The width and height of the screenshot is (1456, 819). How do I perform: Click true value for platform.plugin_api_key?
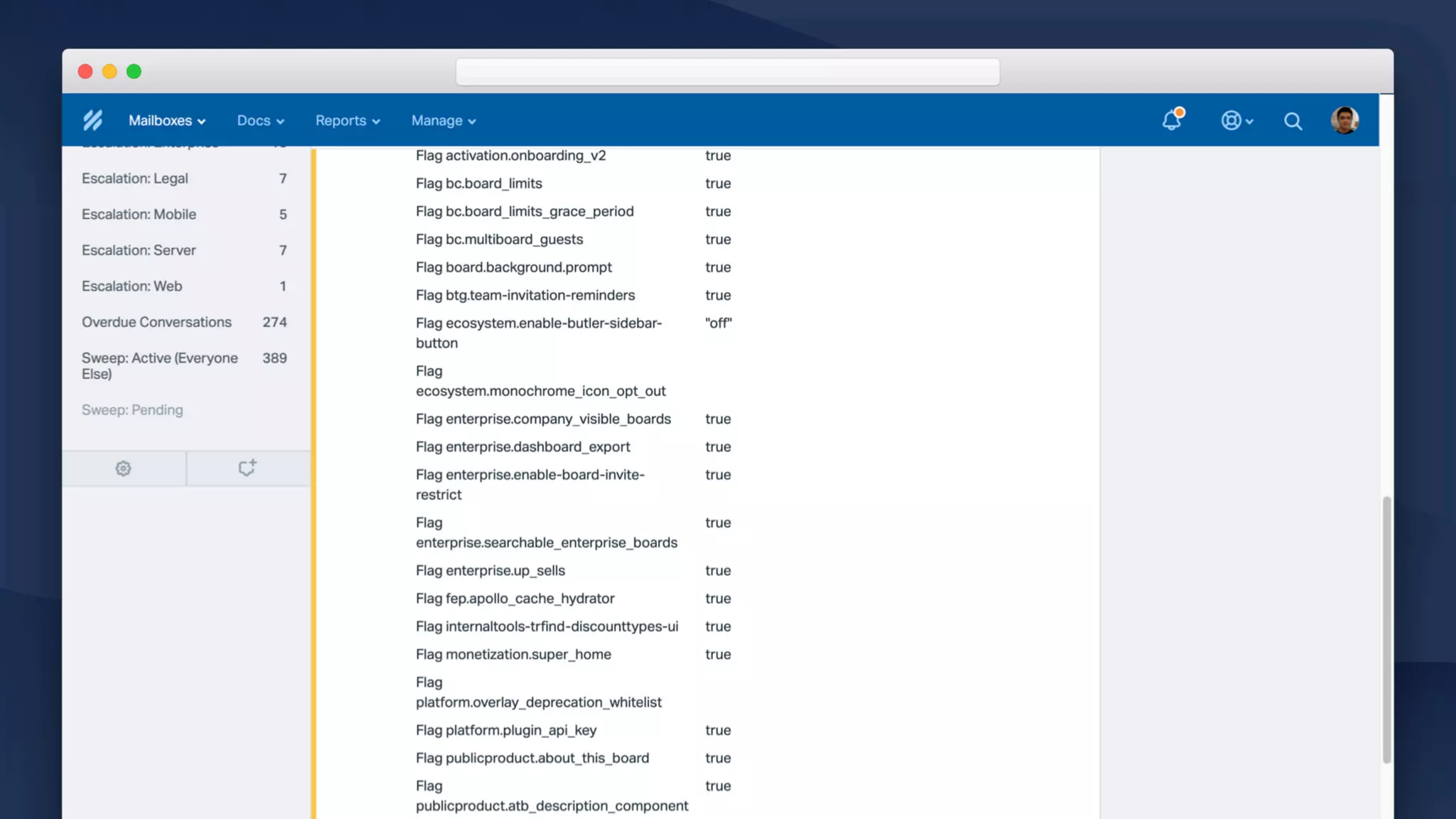point(718,730)
